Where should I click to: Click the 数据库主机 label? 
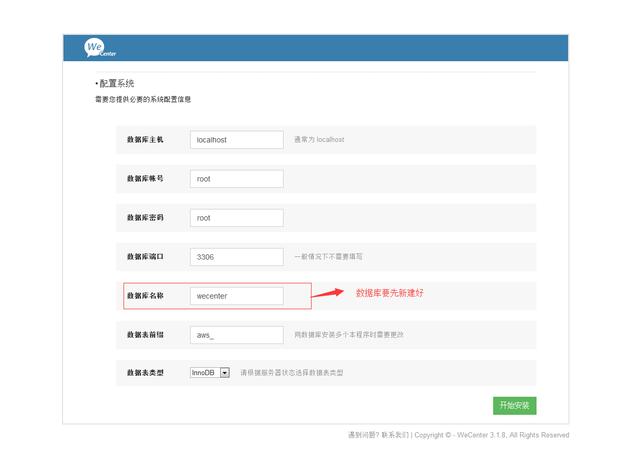(145, 140)
